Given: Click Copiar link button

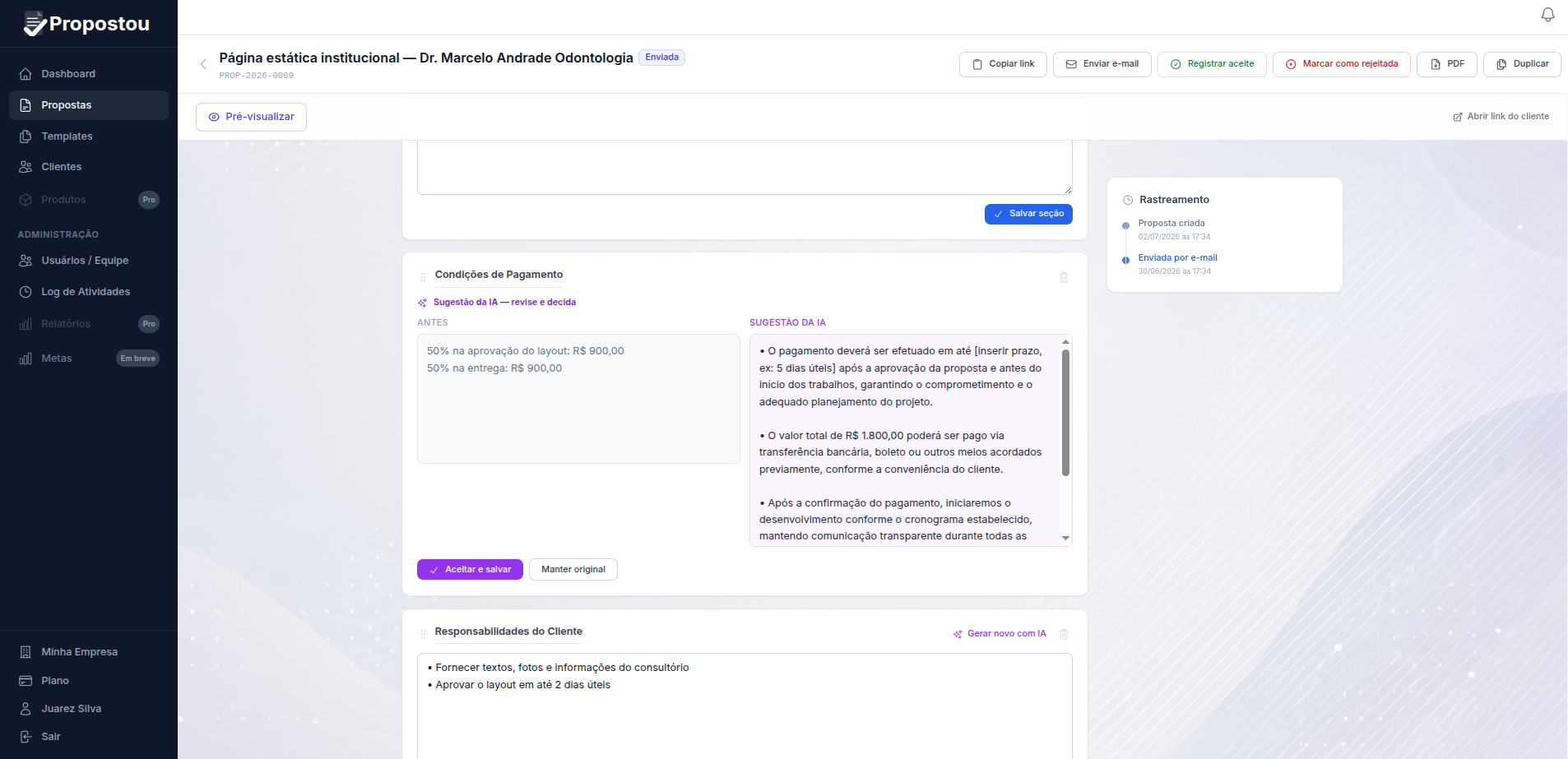Looking at the screenshot, I should (x=1003, y=64).
